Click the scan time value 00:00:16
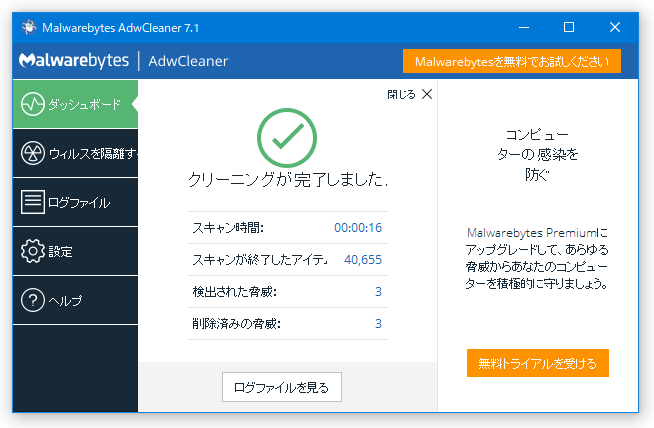Image resolution: width=654 pixels, height=428 pixels. point(358,227)
